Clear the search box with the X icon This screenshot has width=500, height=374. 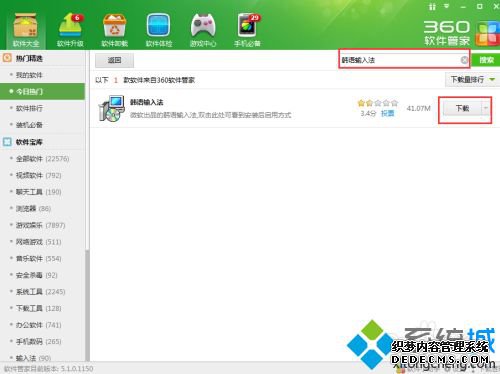coord(464,60)
